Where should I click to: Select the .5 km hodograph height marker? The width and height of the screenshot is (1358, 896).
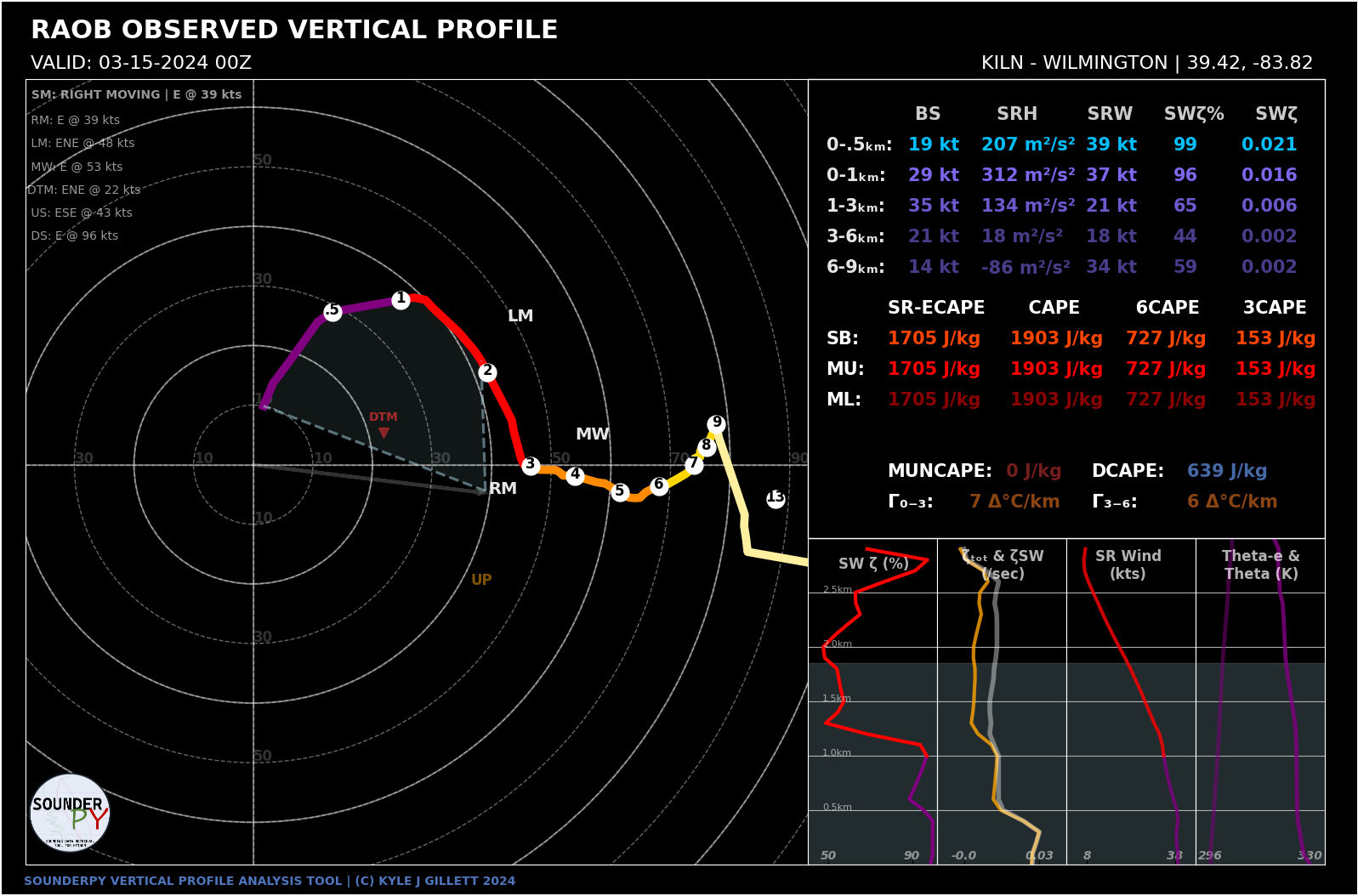pyautogui.click(x=332, y=311)
